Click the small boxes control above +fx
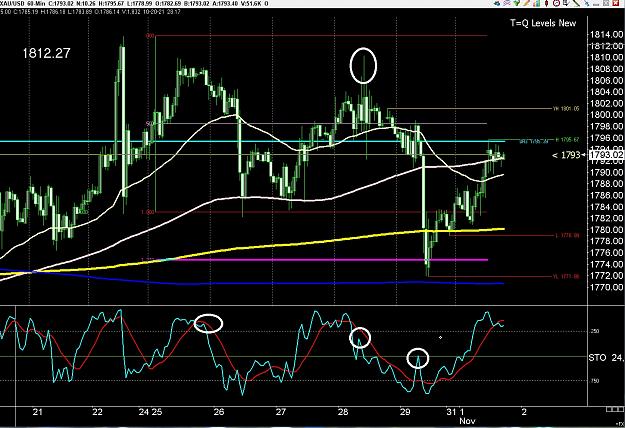625x428 pixels. (614, 410)
